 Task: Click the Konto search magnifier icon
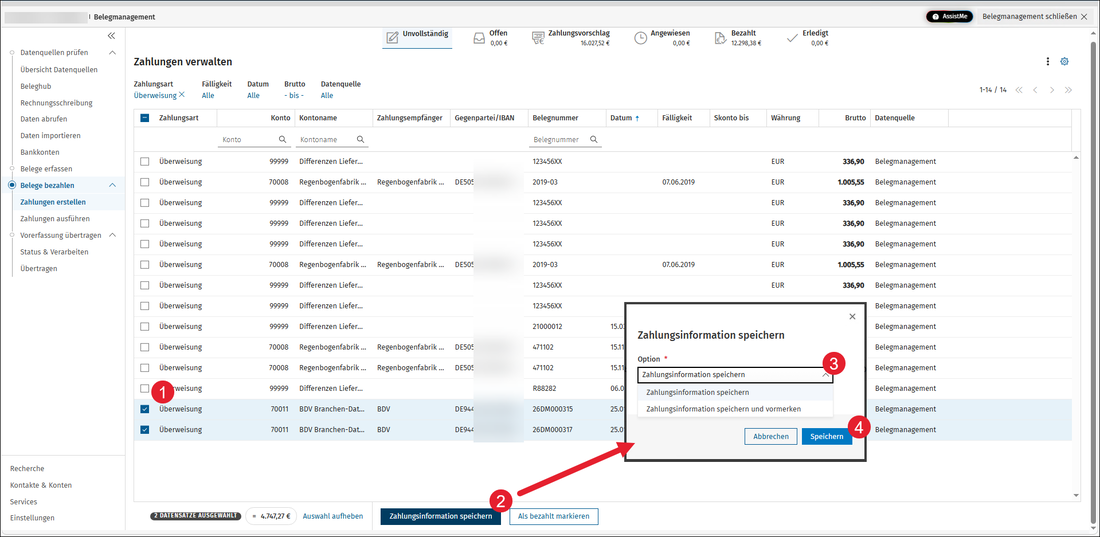click(283, 140)
